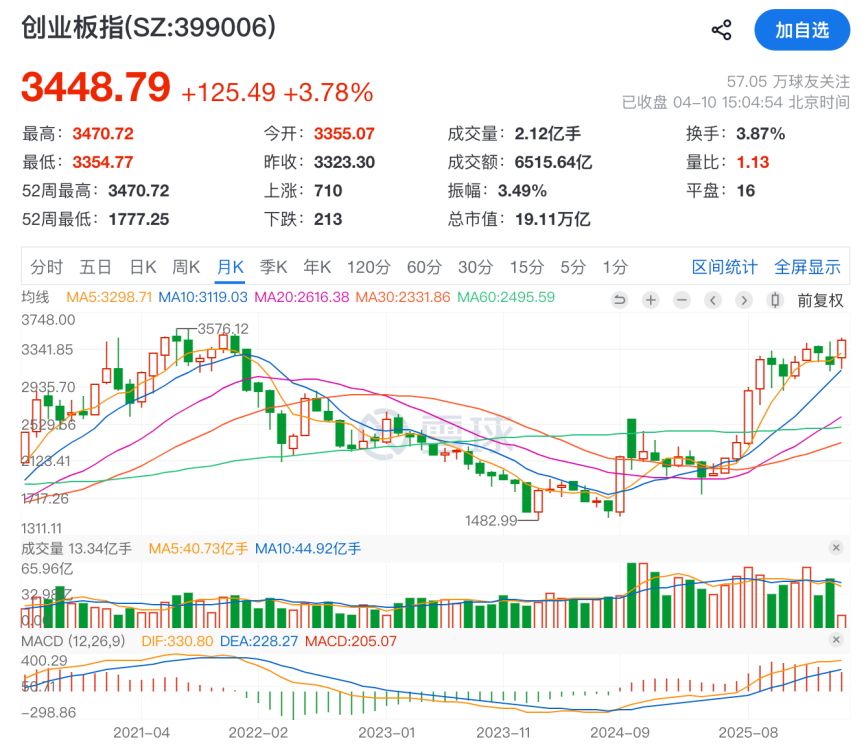Zoom out the K-line chart with minus icon
The height and width of the screenshot is (744, 866).
coord(681,299)
